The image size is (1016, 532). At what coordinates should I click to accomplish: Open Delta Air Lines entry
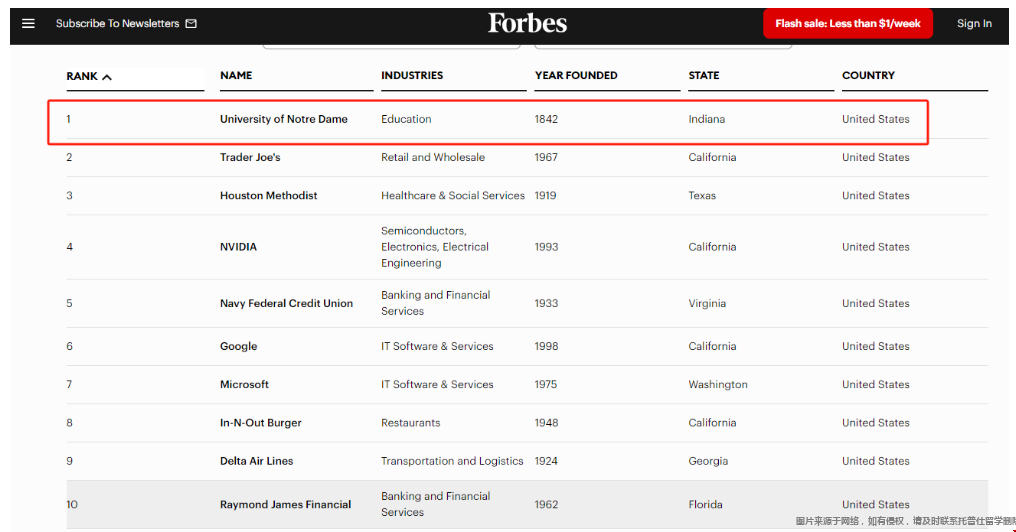257,461
